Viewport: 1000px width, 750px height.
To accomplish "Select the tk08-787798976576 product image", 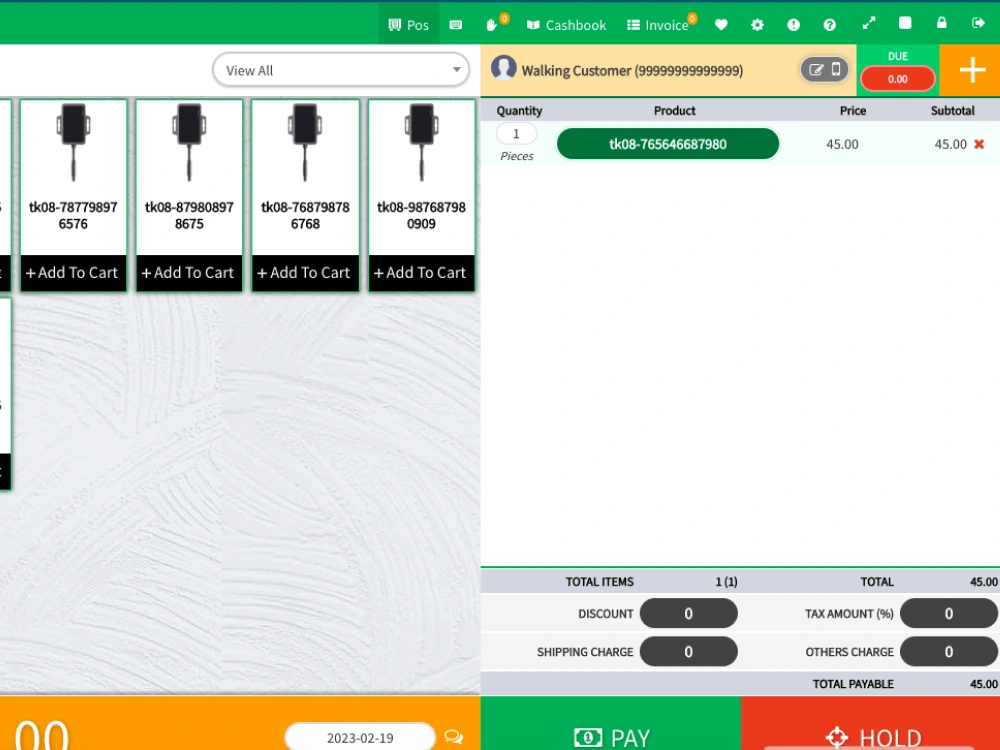I will coord(73,143).
